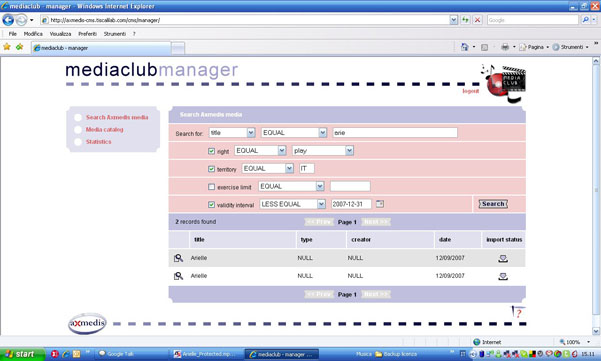601x361 pixels.
Task: Click the top Prev pagination button
Action: [319, 222]
